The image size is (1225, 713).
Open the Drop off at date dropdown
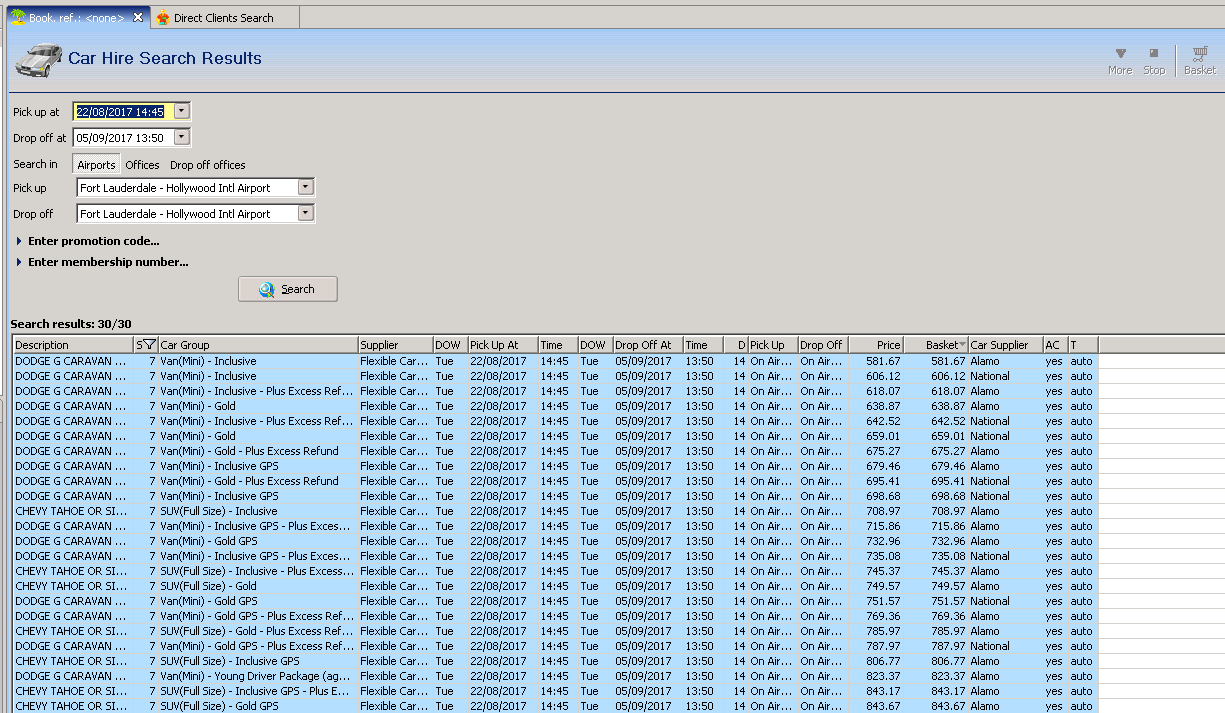[182, 138]
